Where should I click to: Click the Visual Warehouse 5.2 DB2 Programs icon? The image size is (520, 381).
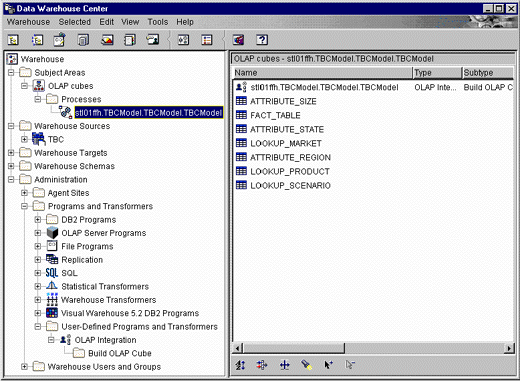pyautogui.click(x=52, y=313)
